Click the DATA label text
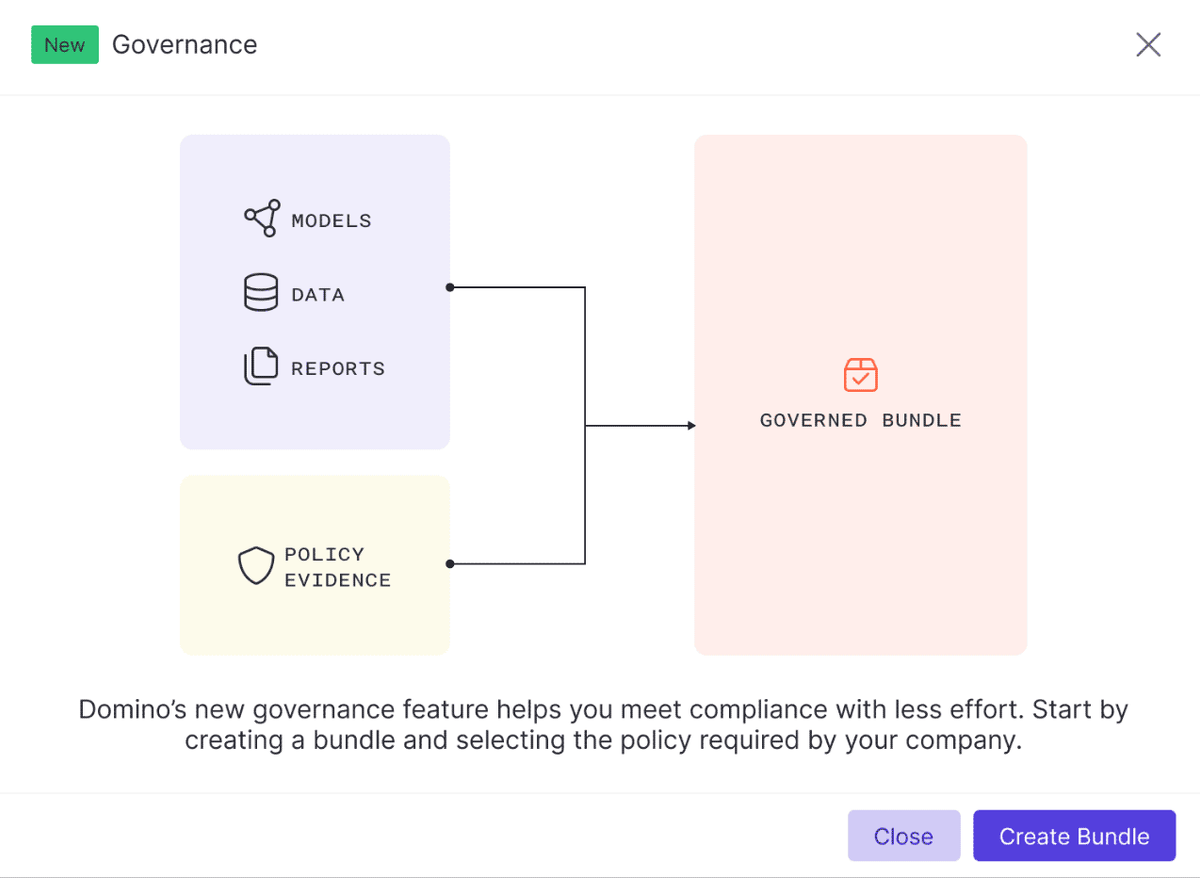Screen dimensions: 1200x878 (x=318, y=293)
